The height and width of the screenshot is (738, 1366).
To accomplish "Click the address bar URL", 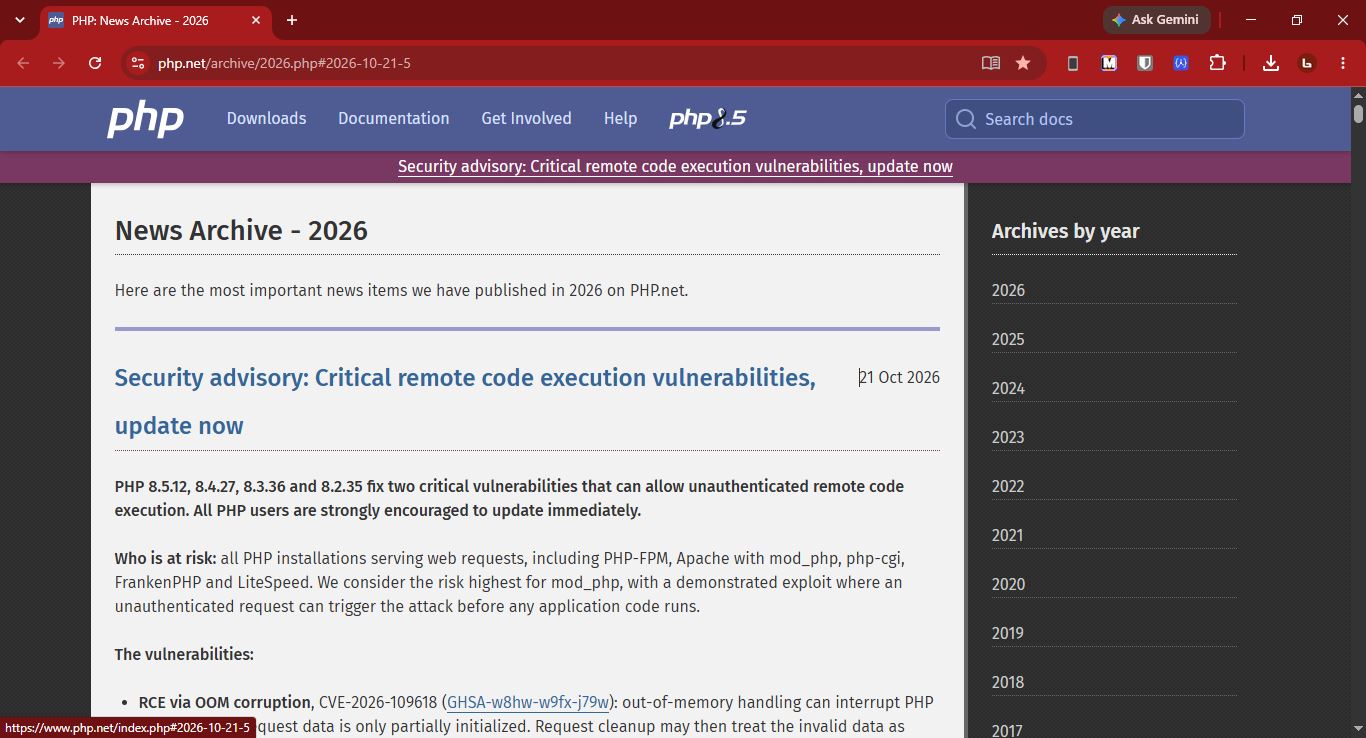I will (284, 63).
